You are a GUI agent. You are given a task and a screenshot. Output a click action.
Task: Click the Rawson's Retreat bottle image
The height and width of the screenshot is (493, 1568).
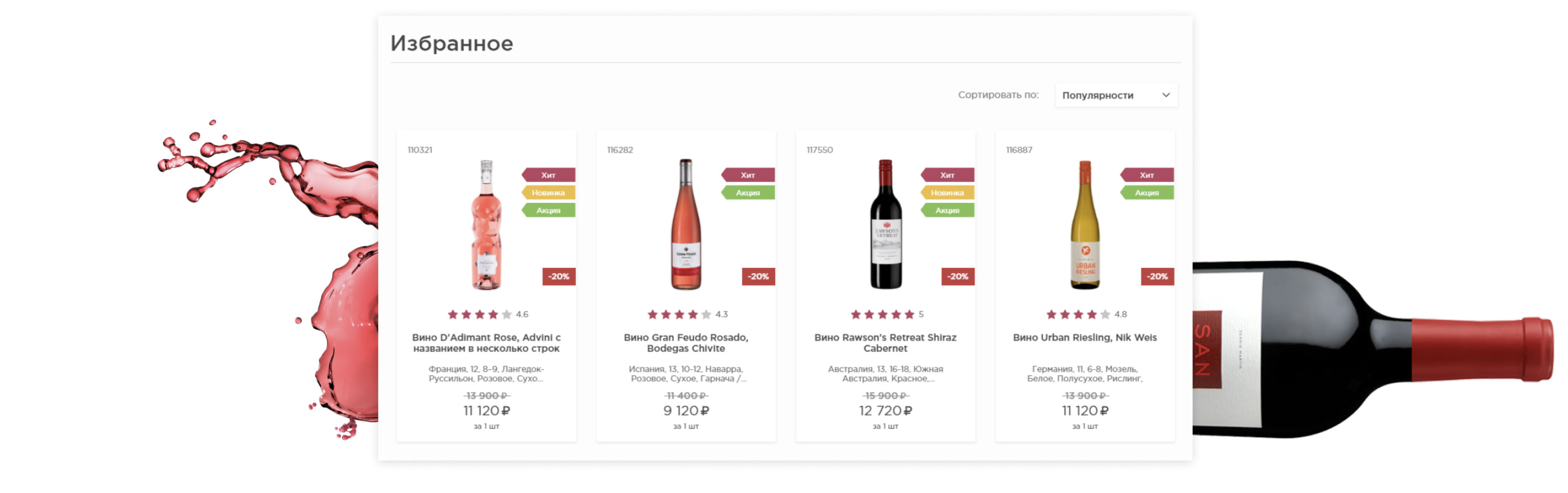click(x=885, y=225)
